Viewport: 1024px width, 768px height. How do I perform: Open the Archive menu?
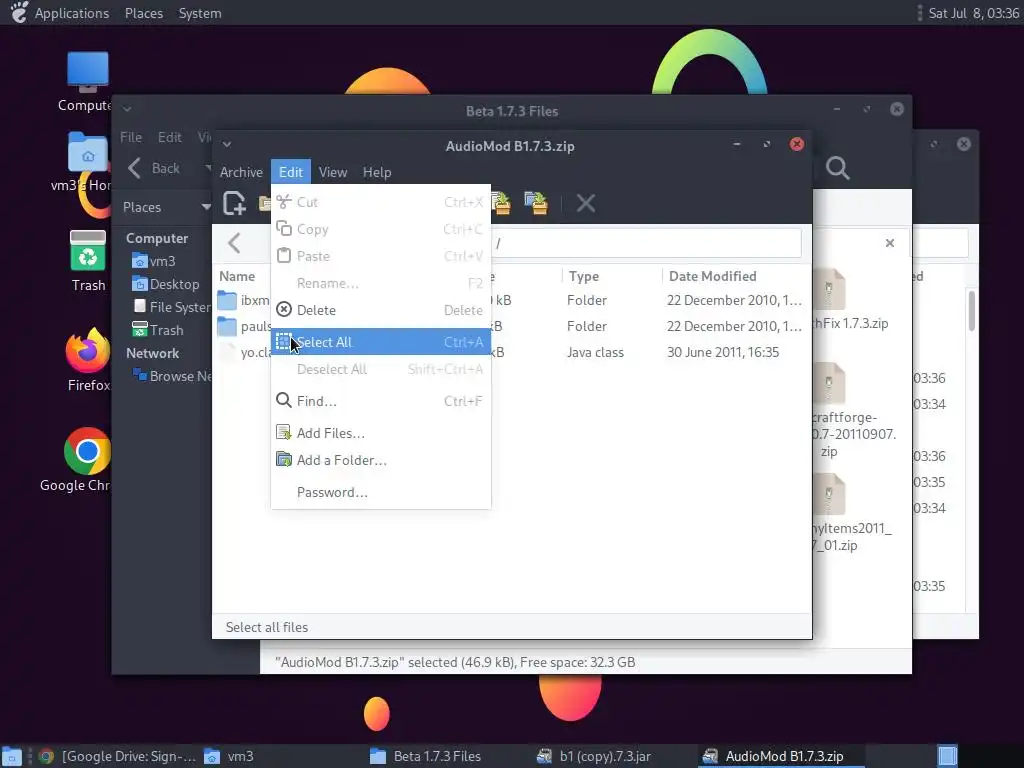coord(241,172)
